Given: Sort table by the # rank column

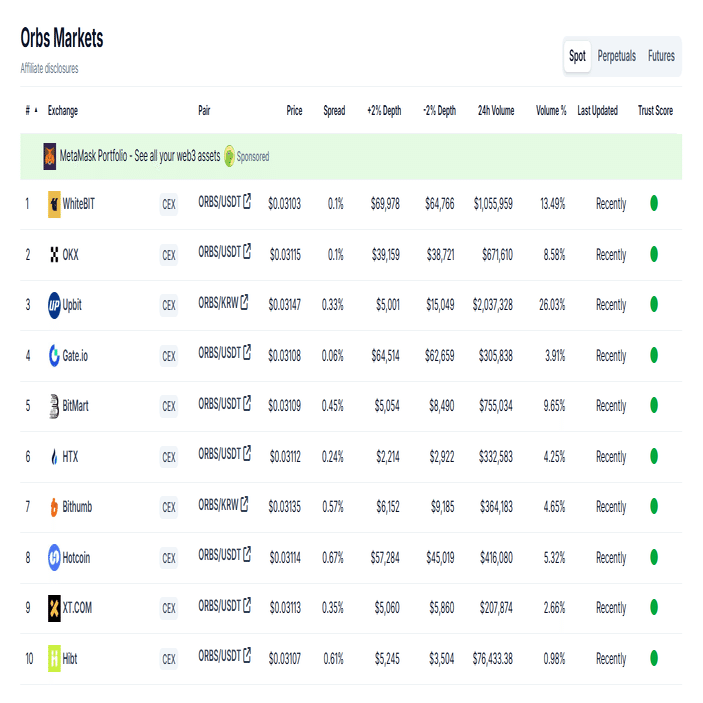Looking at the screenshot, I should 30,111.
